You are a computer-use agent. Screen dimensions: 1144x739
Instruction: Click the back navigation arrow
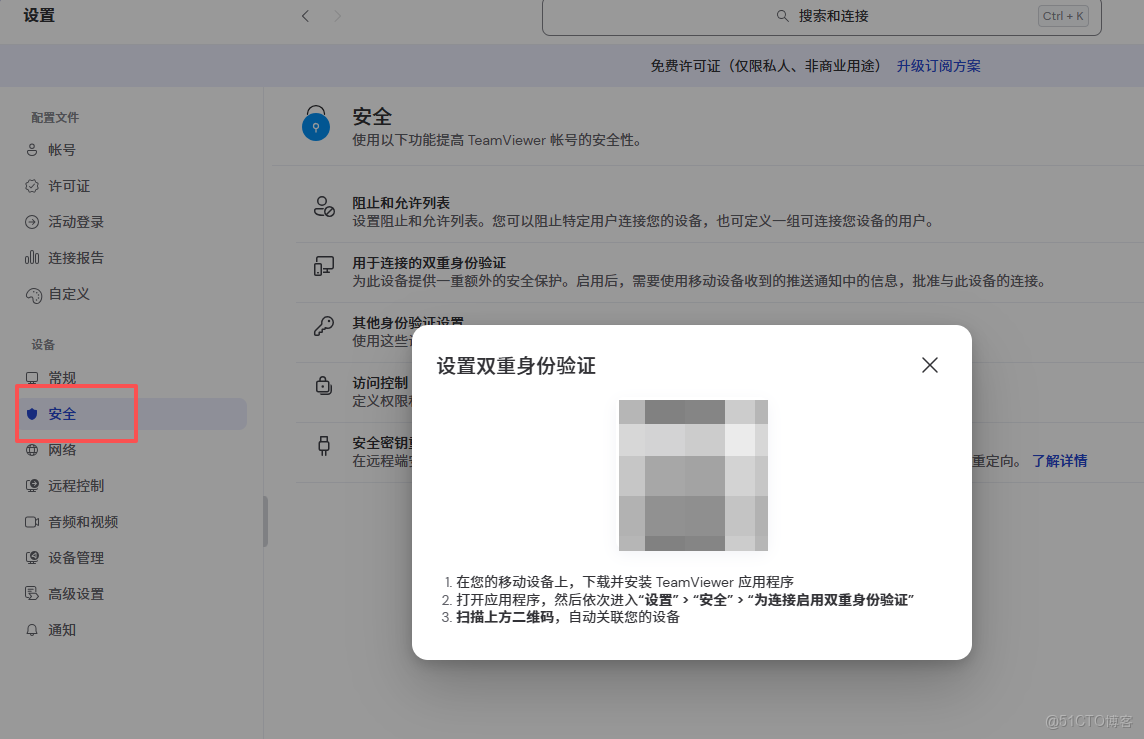305,16
